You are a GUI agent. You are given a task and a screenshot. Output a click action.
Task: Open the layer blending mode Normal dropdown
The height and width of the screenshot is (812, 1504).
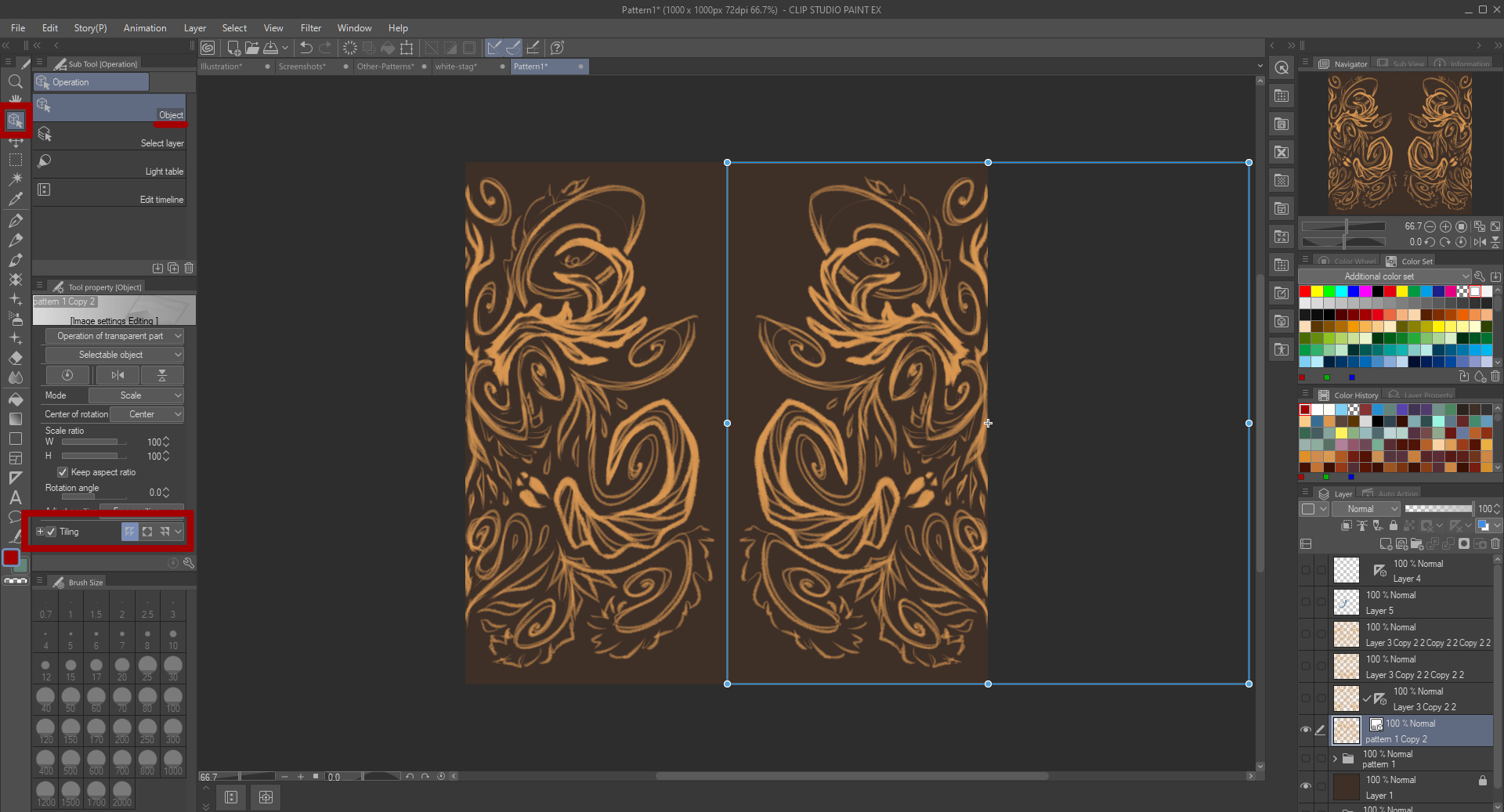[1366, 509]
